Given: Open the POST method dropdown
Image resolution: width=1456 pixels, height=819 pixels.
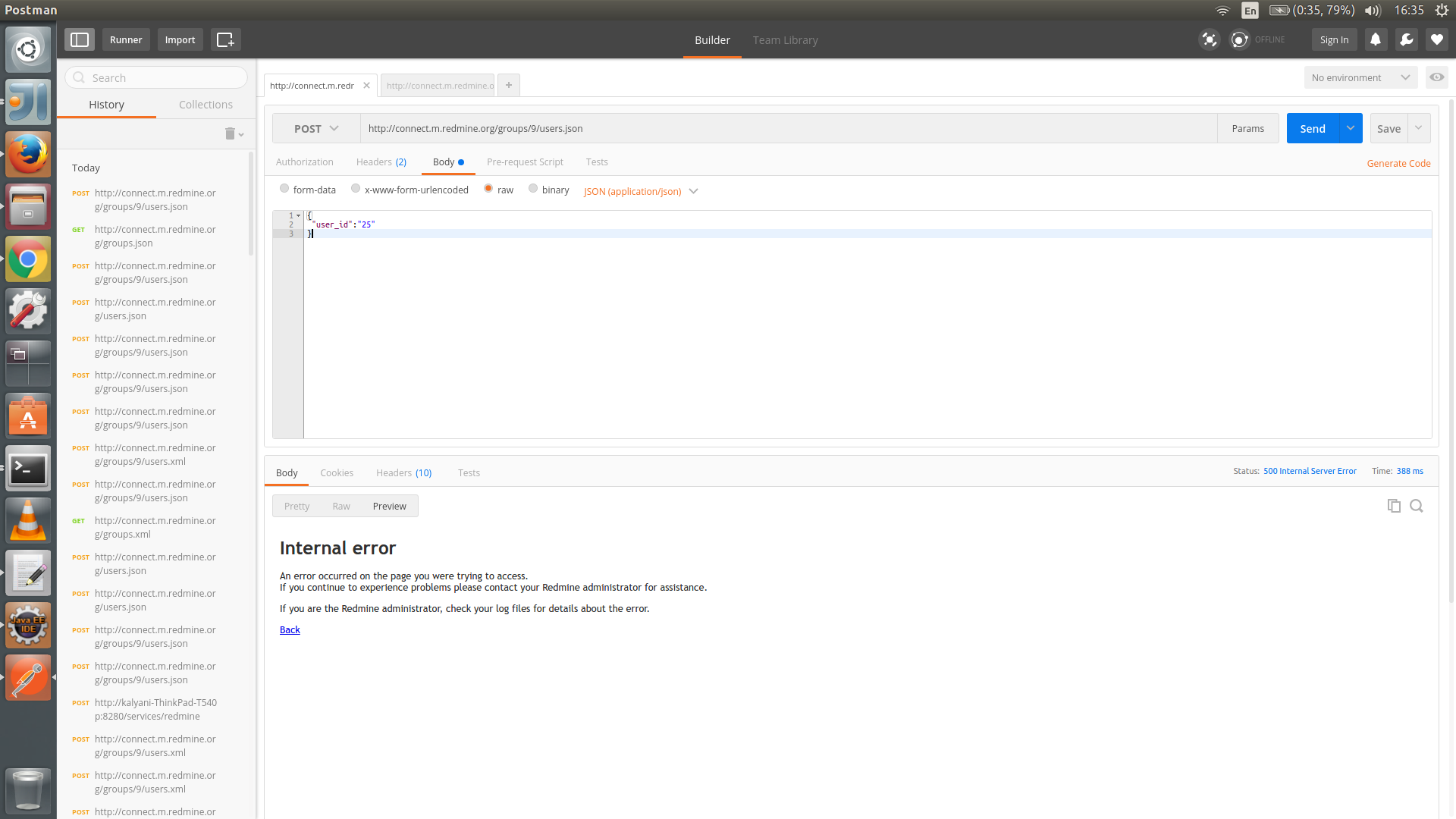Looking at the screenshot, I should point(316,128).
